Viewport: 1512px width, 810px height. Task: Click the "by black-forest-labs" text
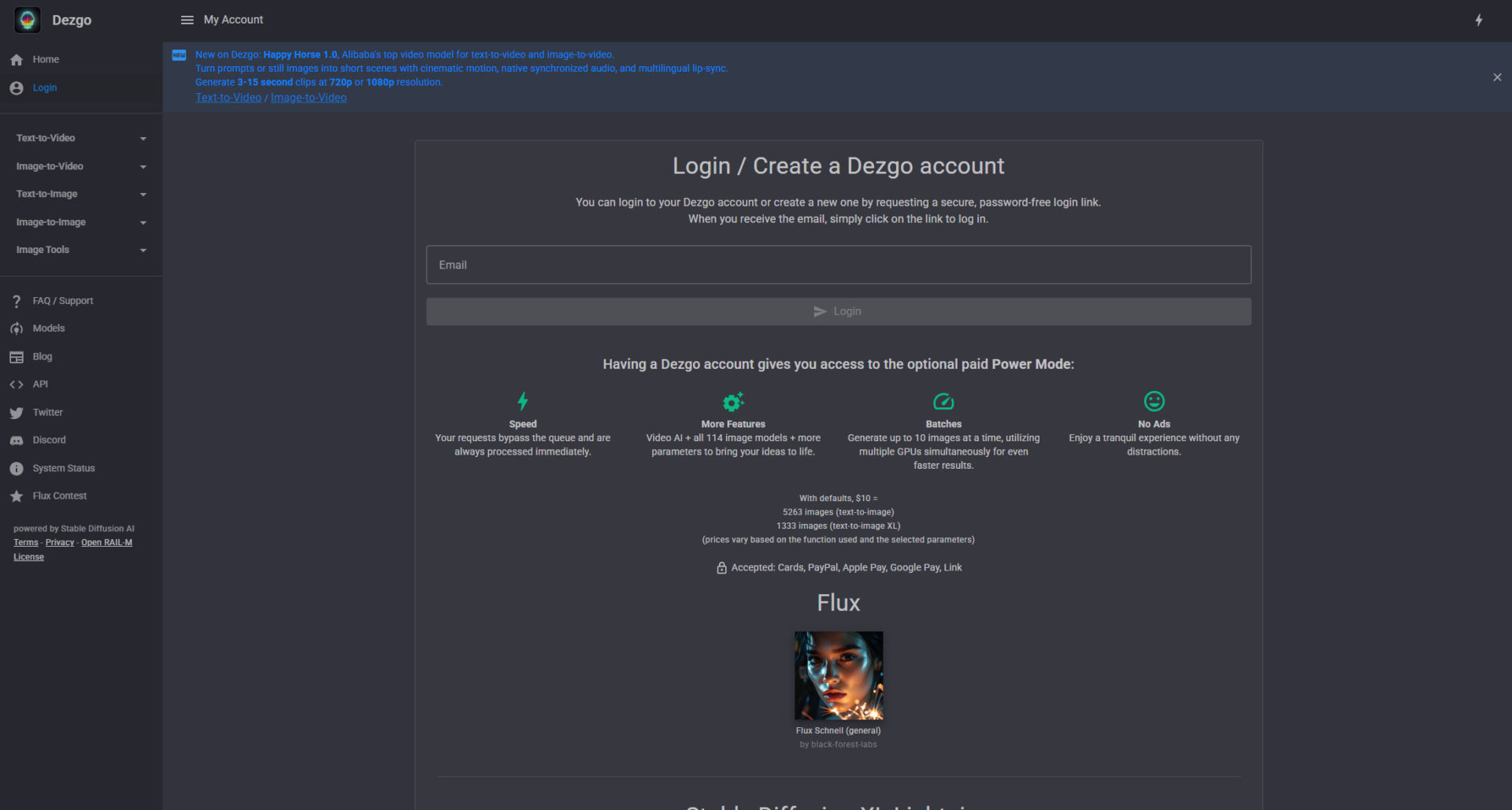point(838,745)
